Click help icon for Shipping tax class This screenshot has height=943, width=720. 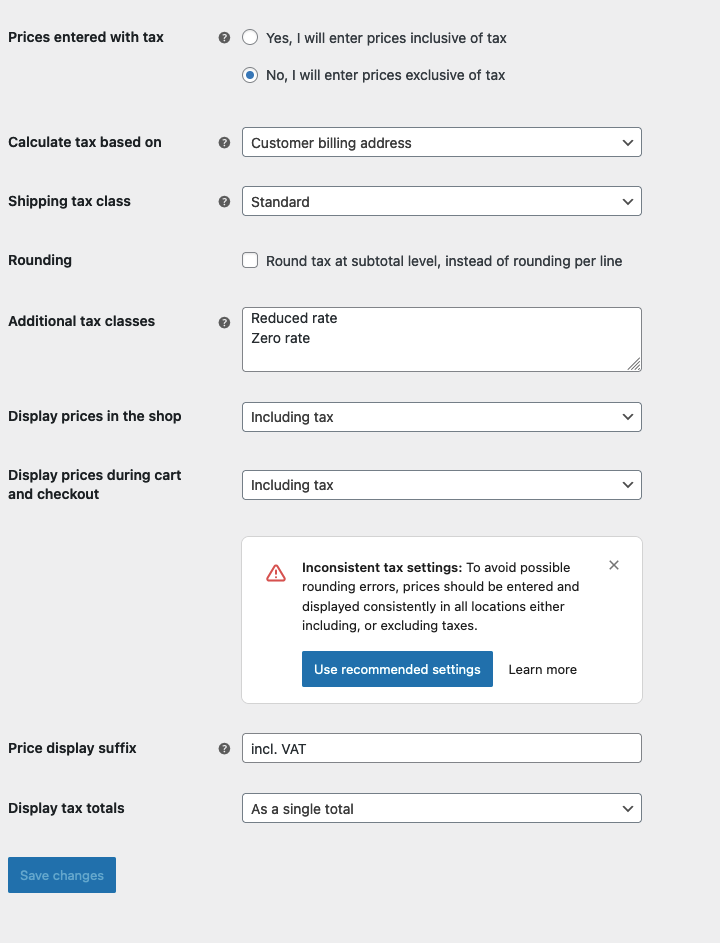[224, 201]
